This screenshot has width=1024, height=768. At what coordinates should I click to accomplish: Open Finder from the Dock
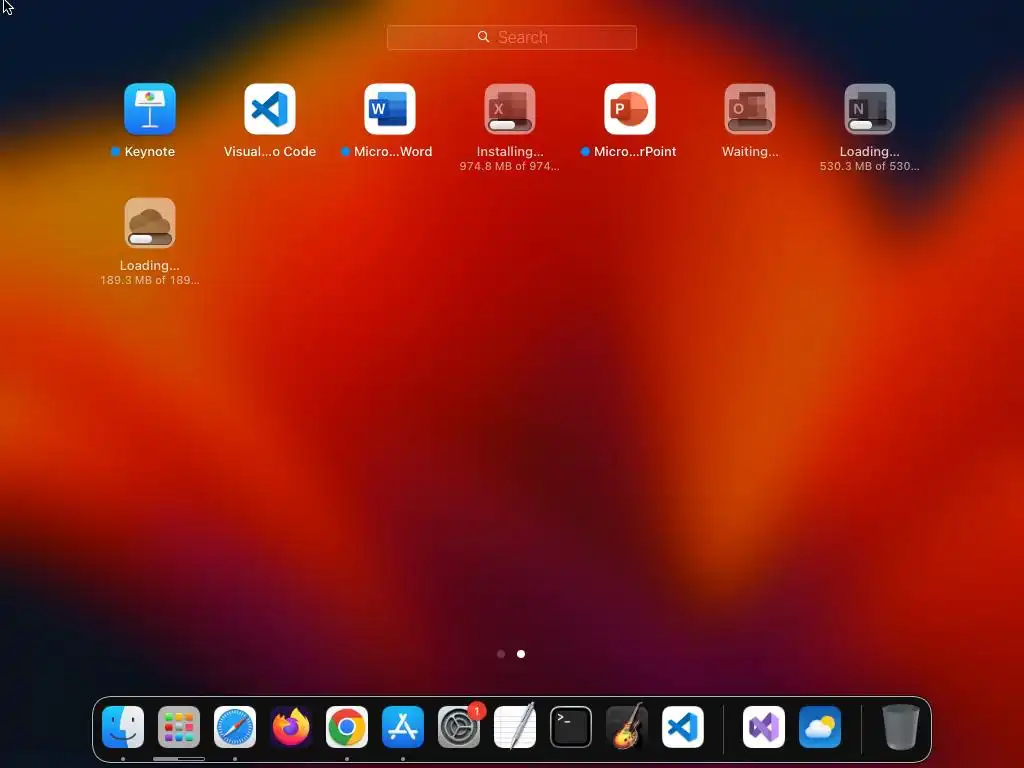click(x=123, y=727)
